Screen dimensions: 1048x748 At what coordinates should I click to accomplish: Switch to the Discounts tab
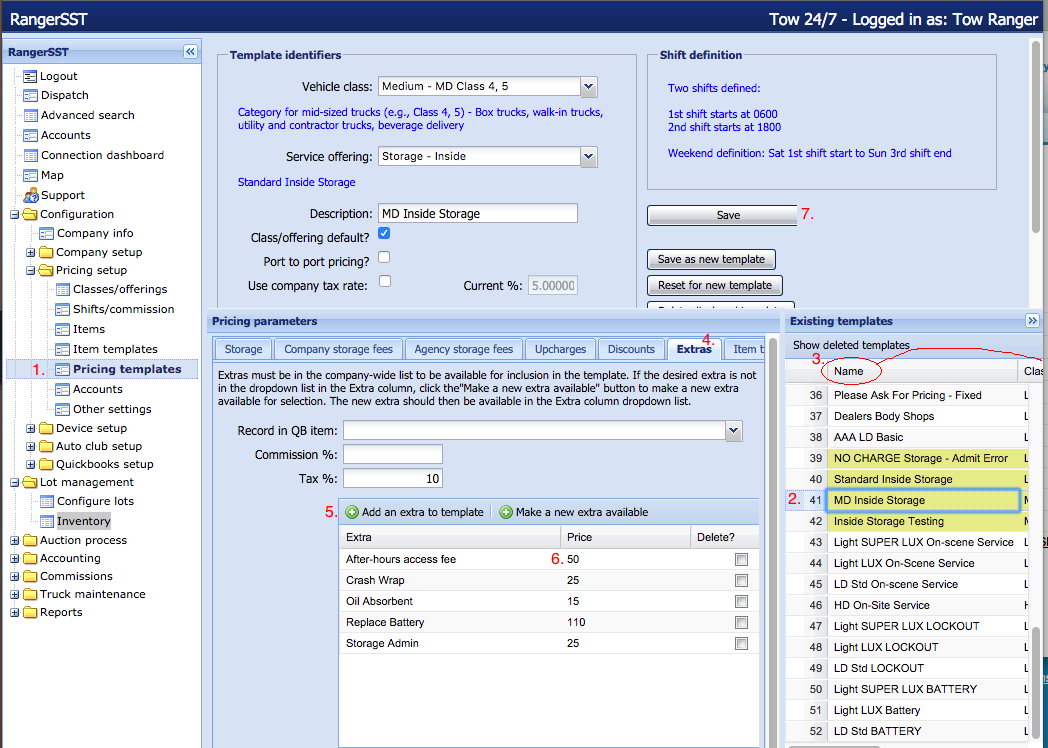(x=630, y=349)
